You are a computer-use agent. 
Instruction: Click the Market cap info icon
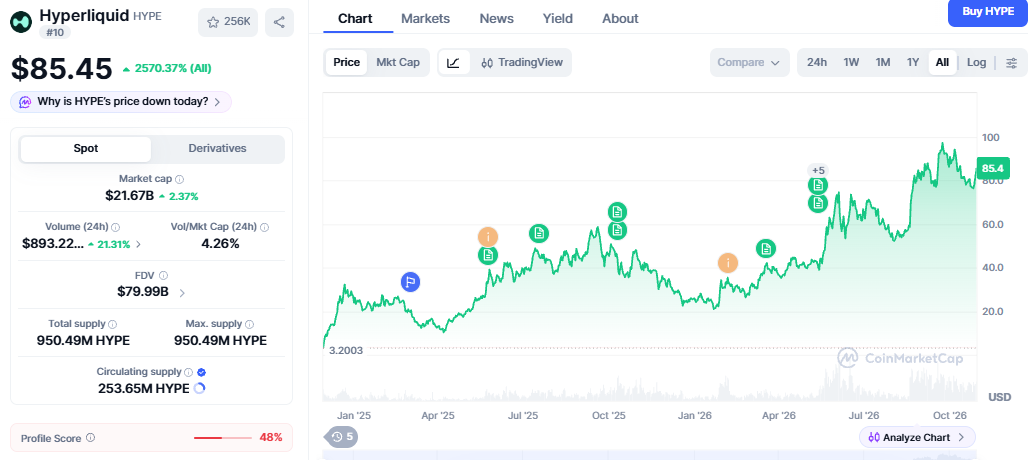[x=180, y=179]
